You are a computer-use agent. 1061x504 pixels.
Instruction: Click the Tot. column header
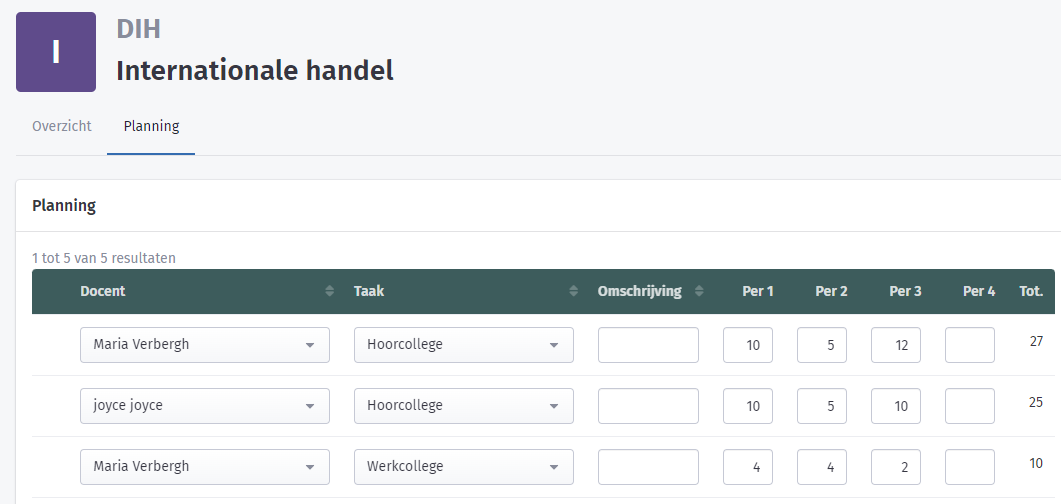pos(1031,292)
